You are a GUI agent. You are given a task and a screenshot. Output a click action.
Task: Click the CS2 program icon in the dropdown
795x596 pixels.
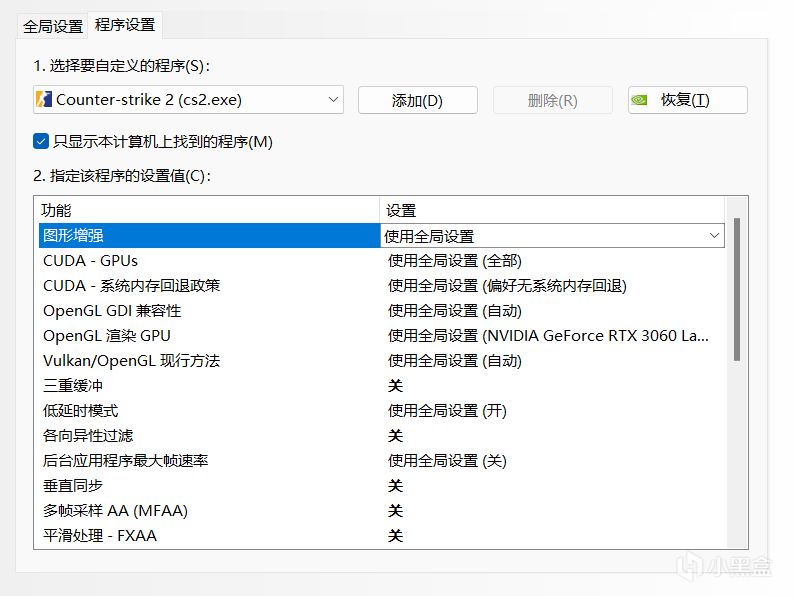pos(44,99)
